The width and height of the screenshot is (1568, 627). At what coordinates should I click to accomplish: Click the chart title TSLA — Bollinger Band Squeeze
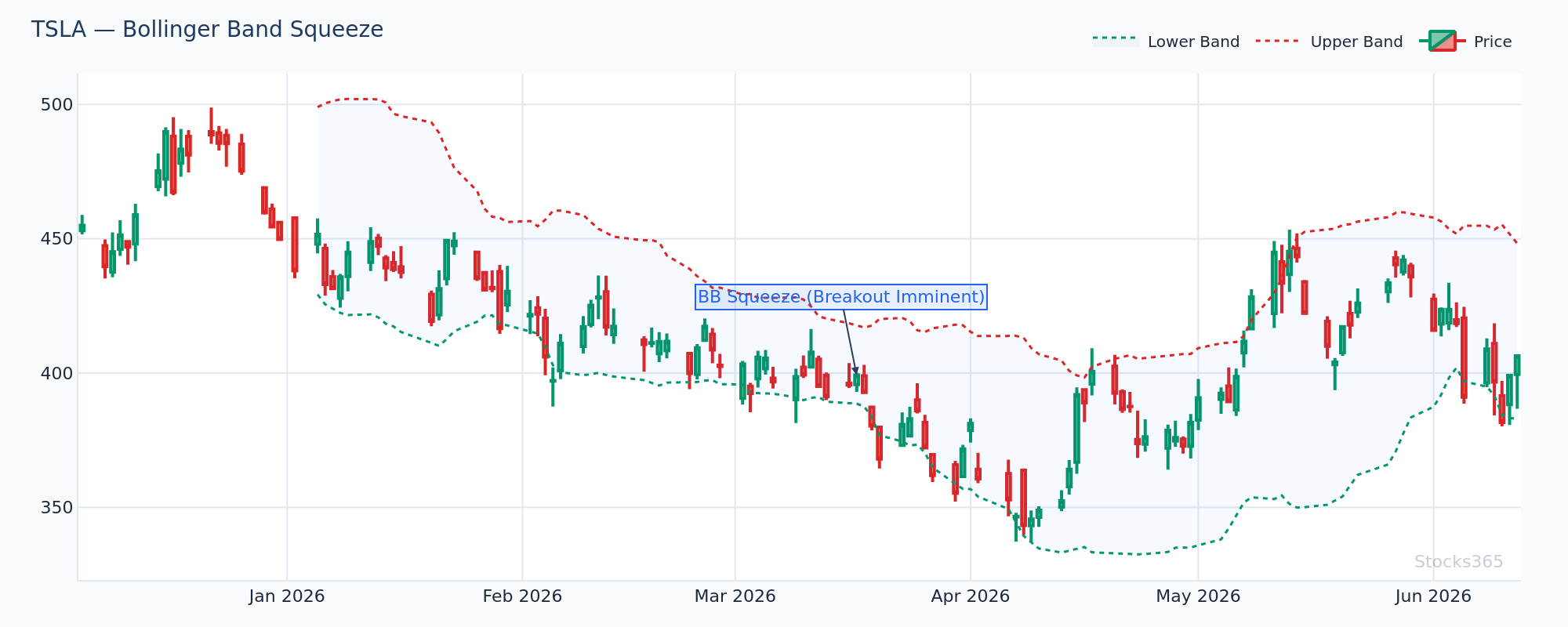point(207,30)
